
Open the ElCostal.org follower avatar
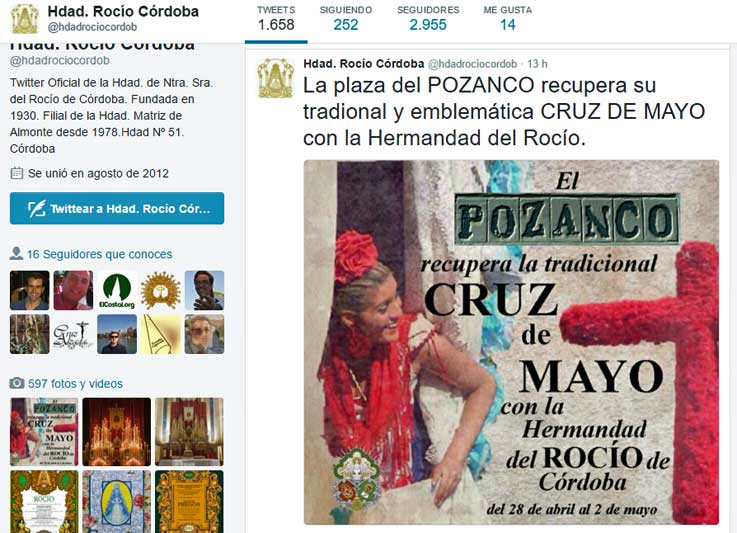click(x=117, y=290)
